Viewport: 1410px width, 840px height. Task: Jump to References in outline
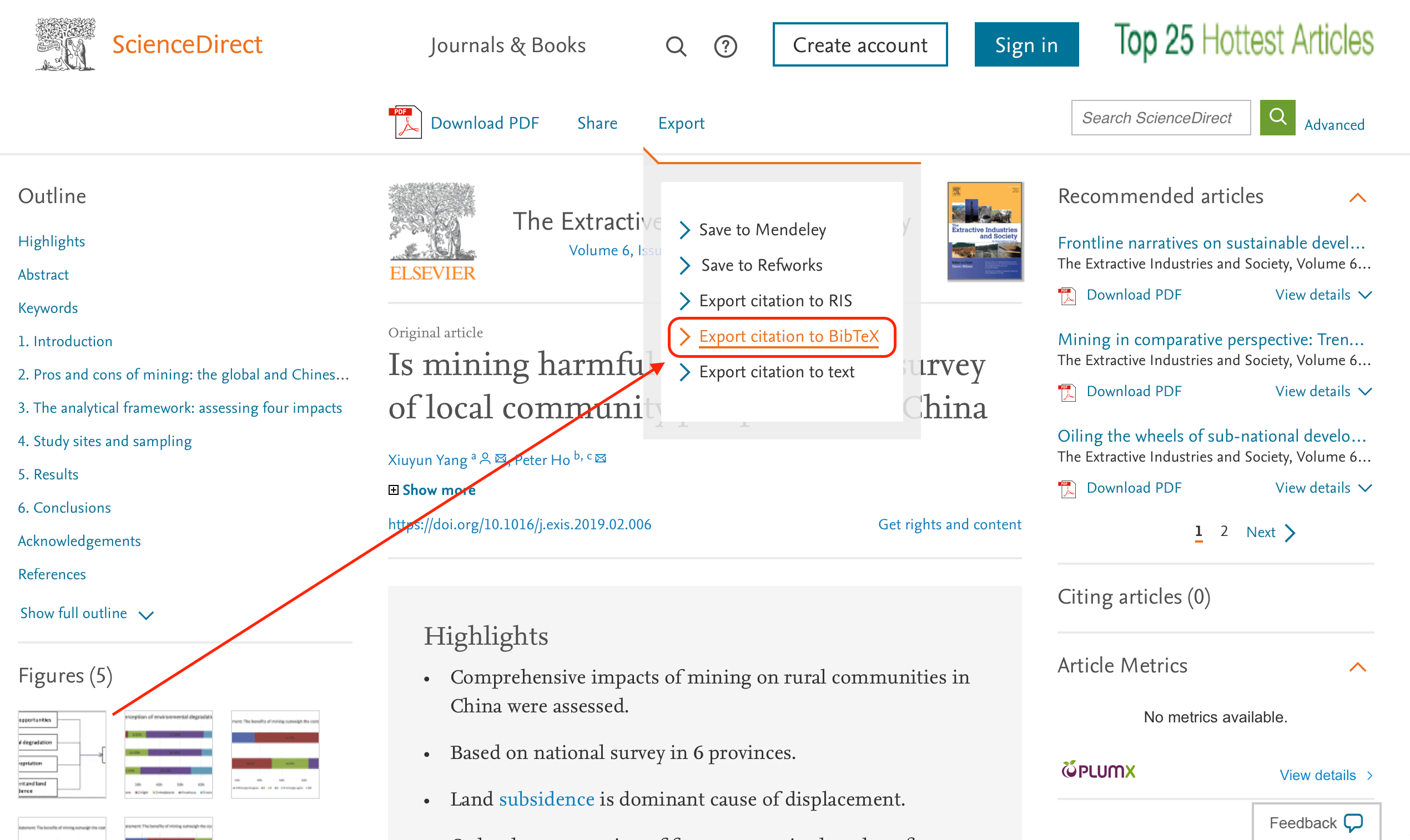(x=52, y=575)
